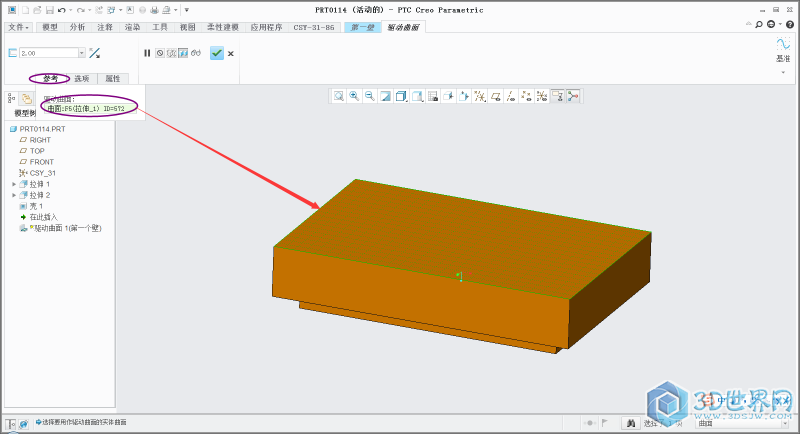Viewport: 800px width, 434px height.
Task: Click the Open file icon
Action: click(x=37, y=10)
